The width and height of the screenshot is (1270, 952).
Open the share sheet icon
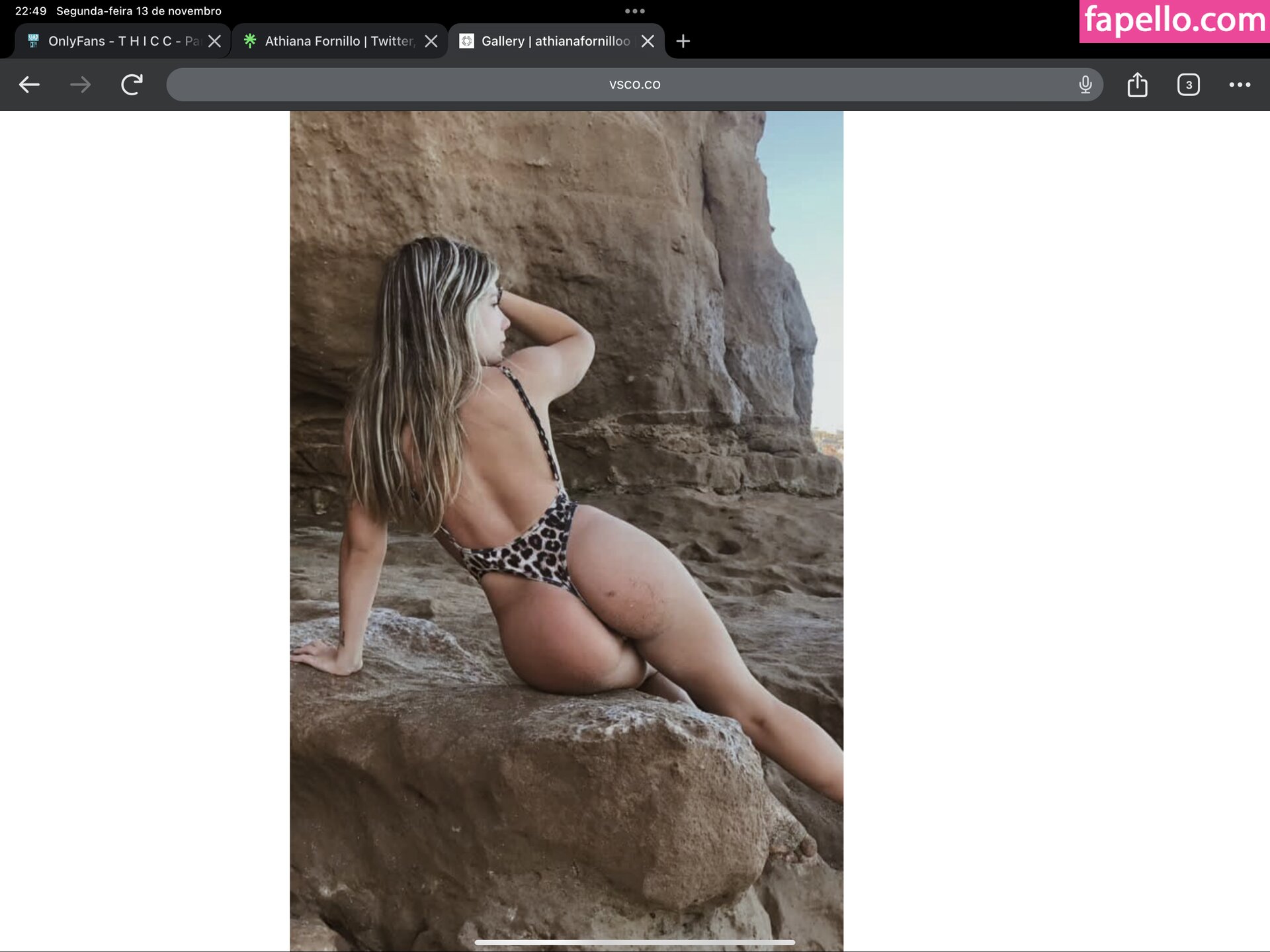(x=1137, y=85)
